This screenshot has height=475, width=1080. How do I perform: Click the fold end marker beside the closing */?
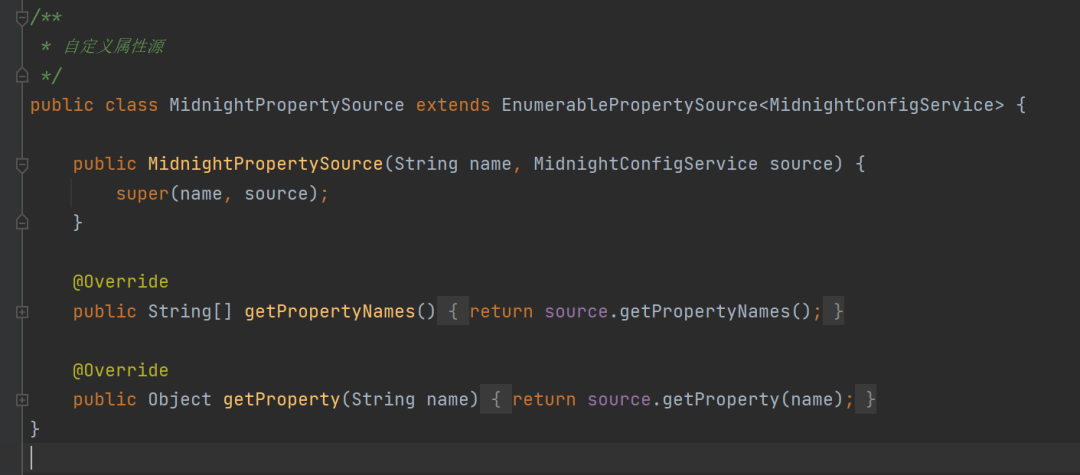tap(22, 75)
